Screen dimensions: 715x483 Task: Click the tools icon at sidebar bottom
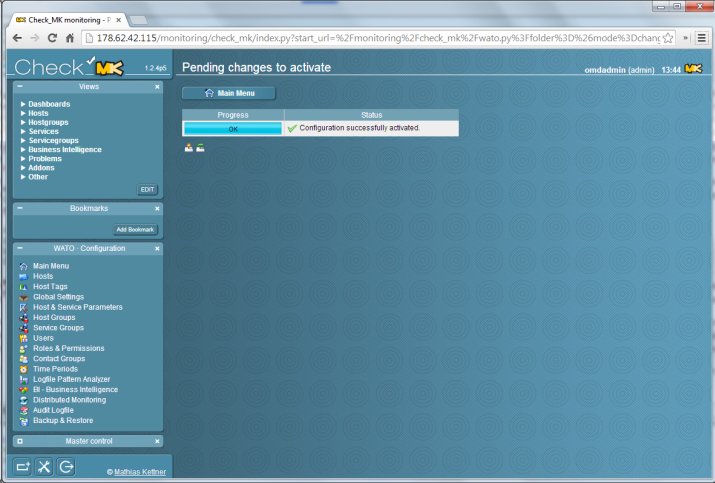[44, 467]
